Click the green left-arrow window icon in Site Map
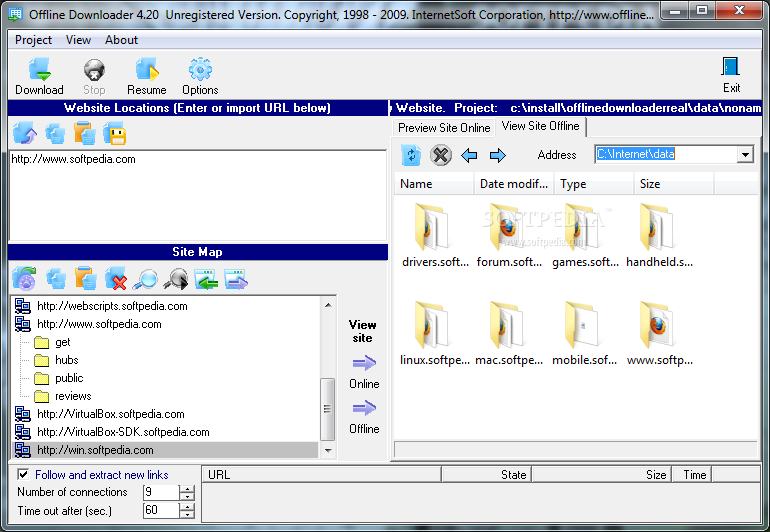Viewport: 770px width, 532px height. pos(206,279)
